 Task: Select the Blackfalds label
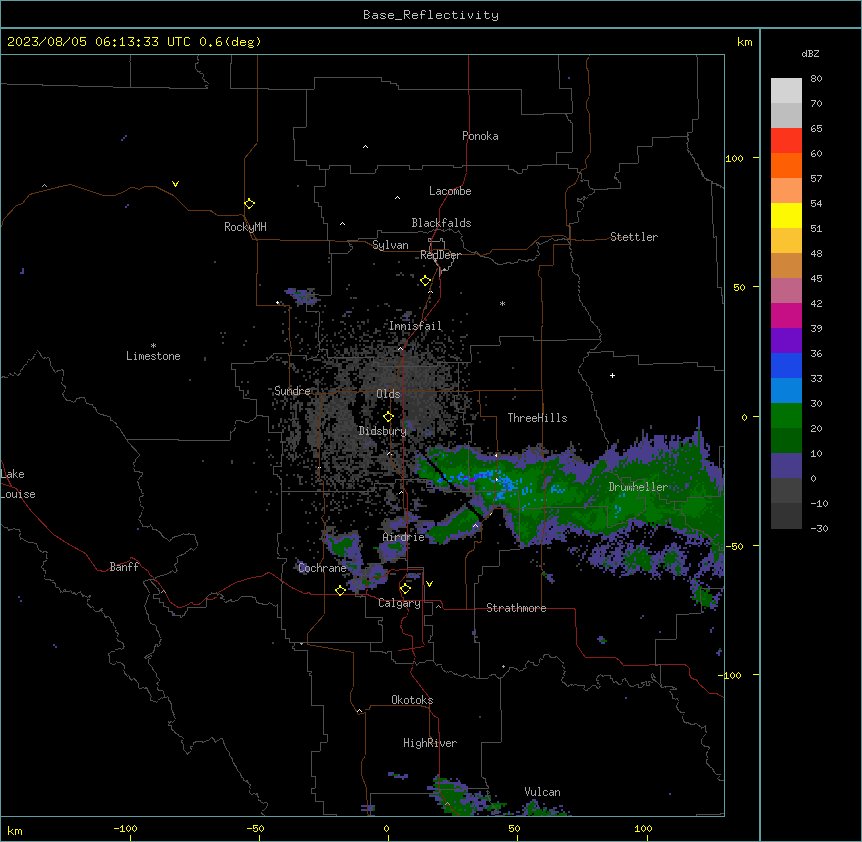441,223
